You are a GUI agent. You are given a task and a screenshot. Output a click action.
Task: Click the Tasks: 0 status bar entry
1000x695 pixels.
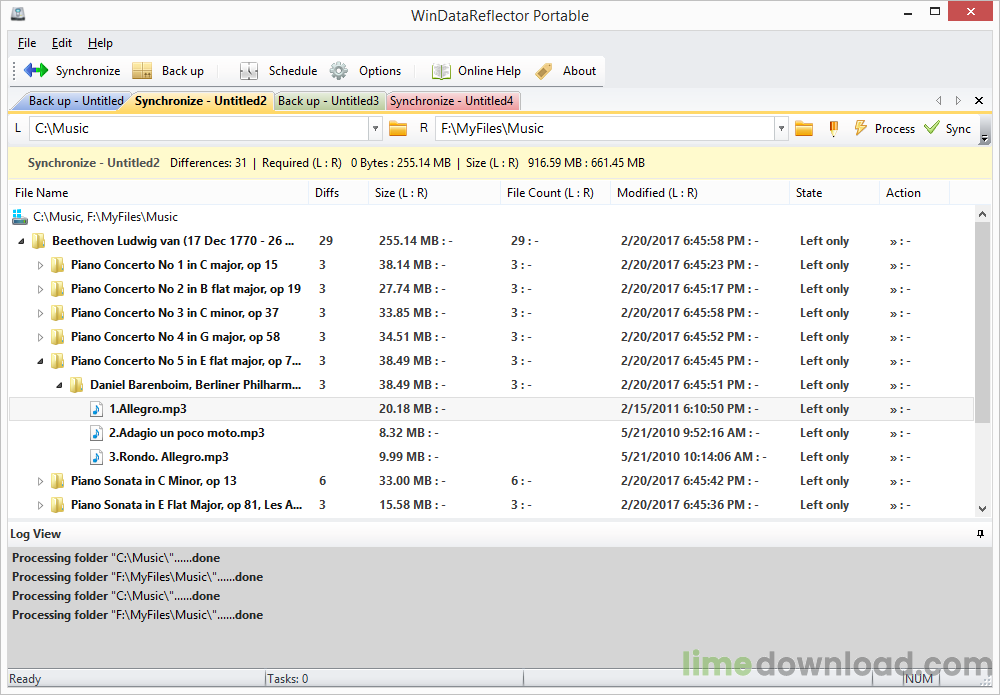tap(288, 678)
